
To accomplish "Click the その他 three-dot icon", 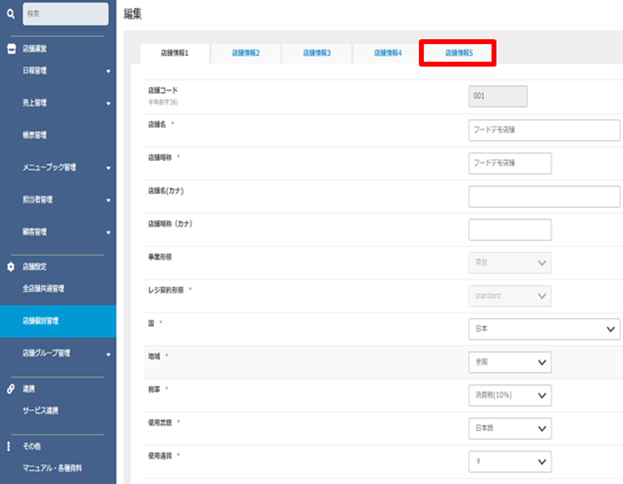I will click(x=10, y=445).
